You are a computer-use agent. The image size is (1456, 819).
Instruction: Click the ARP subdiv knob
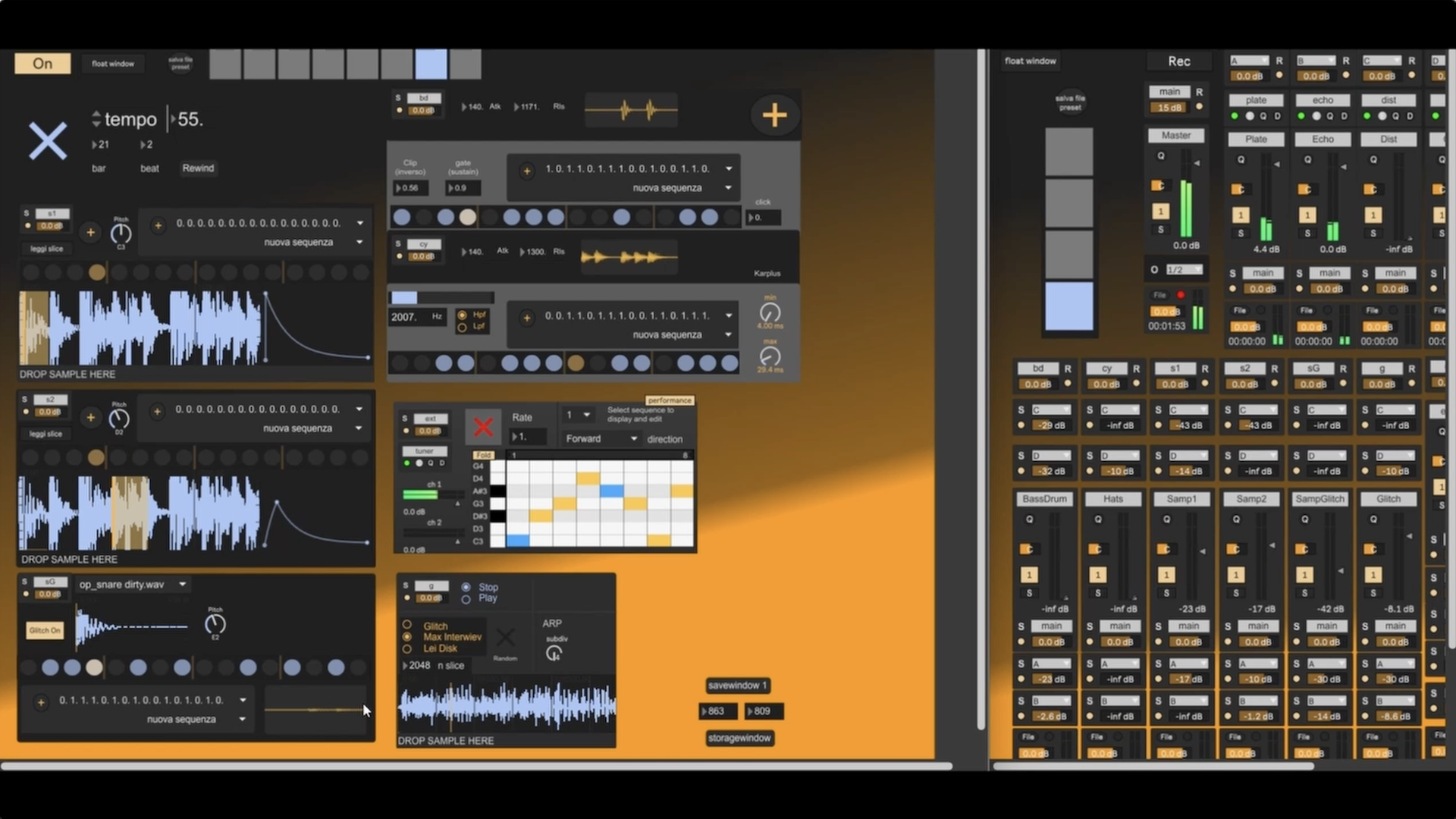(554, 653)
